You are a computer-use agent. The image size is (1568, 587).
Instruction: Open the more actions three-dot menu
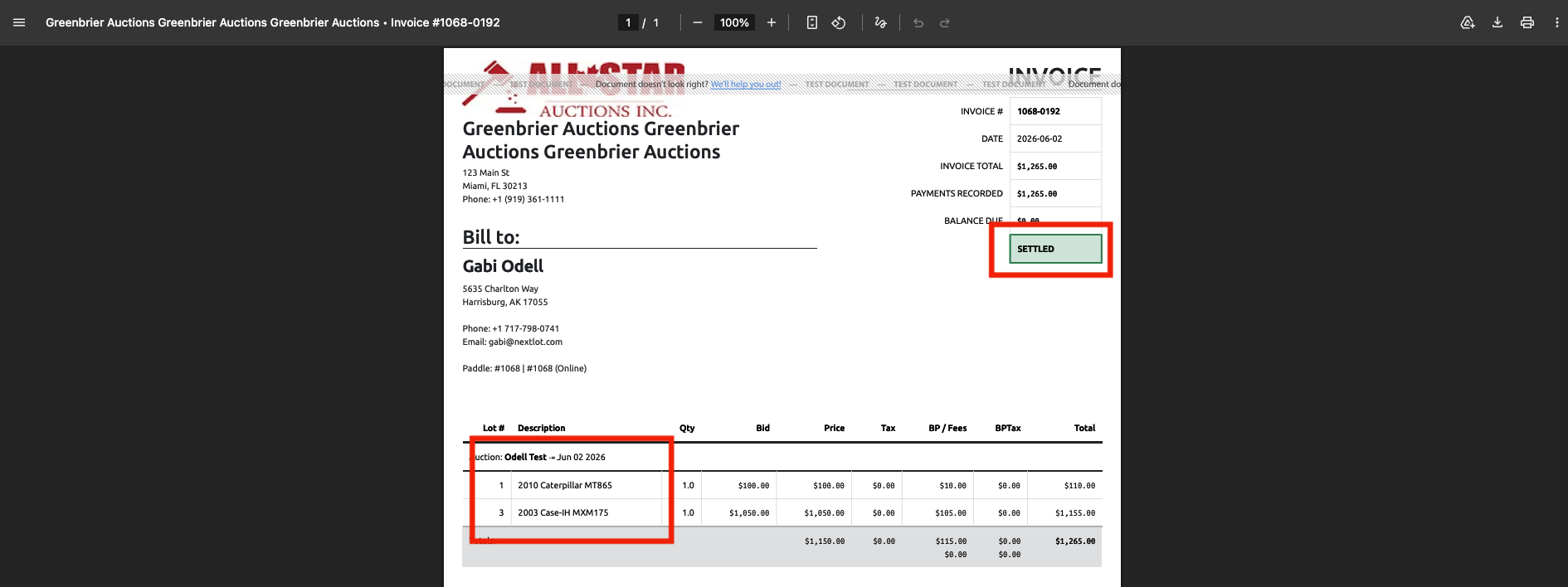click(1556, 22)
